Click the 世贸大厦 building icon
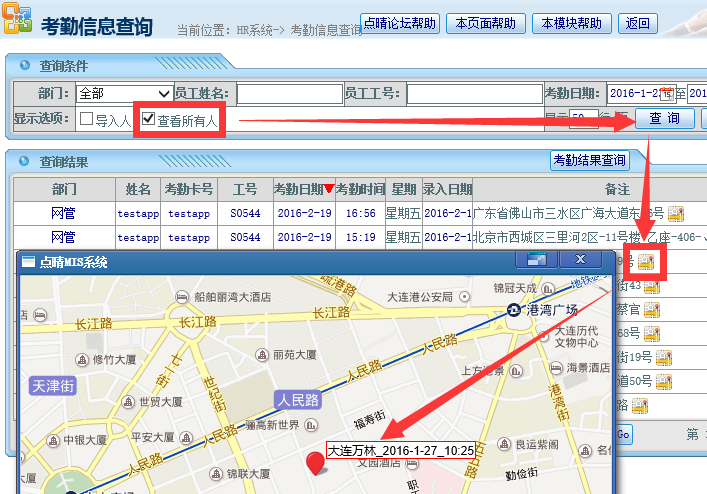Screen dimensions: 707x494 [128, 402]
